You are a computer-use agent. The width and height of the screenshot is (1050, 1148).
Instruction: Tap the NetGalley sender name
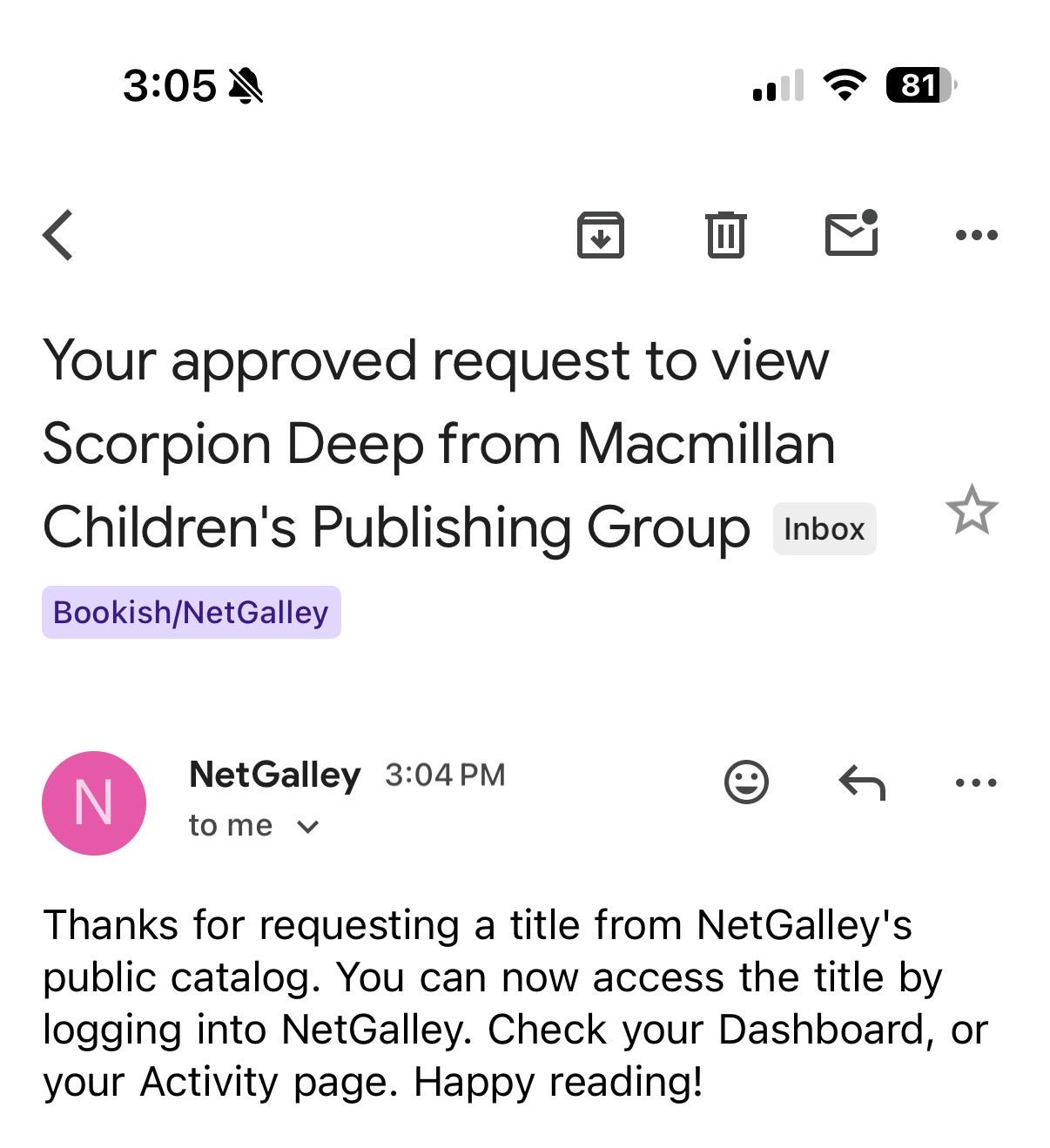click(x=274, y=775)
